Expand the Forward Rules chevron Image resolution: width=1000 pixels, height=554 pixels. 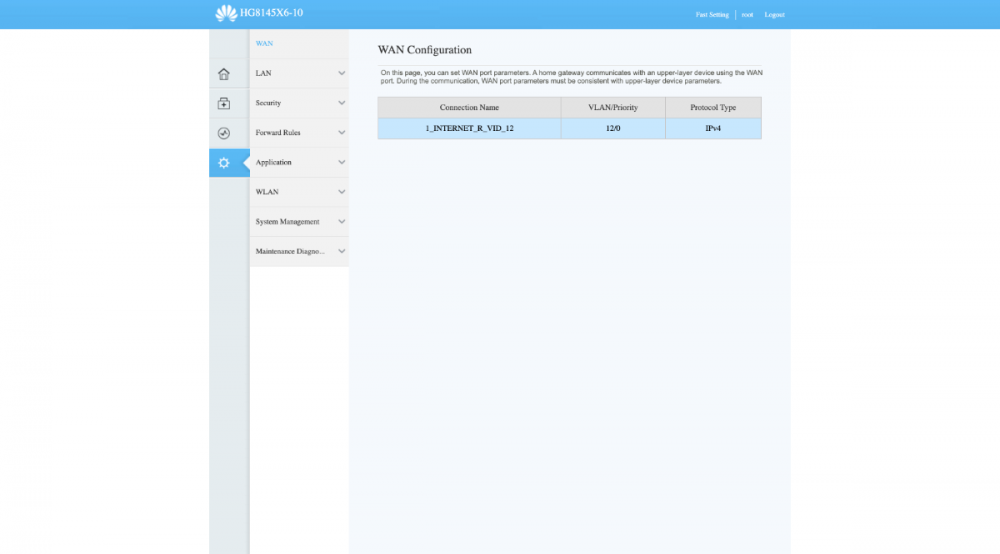coord(341,133)
